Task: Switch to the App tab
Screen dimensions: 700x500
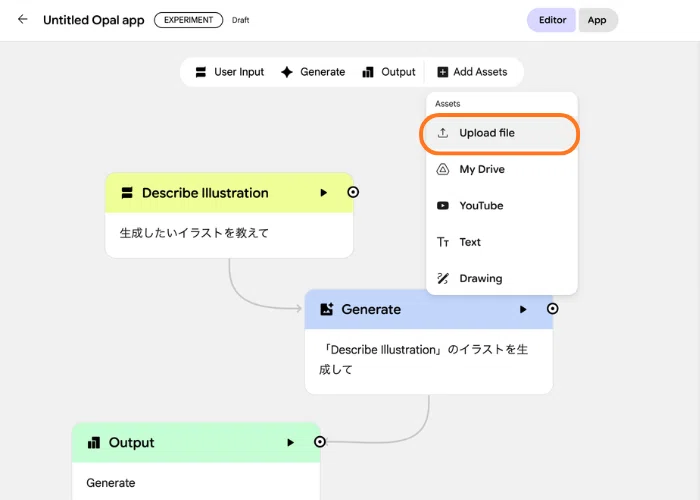Action: 597,20
